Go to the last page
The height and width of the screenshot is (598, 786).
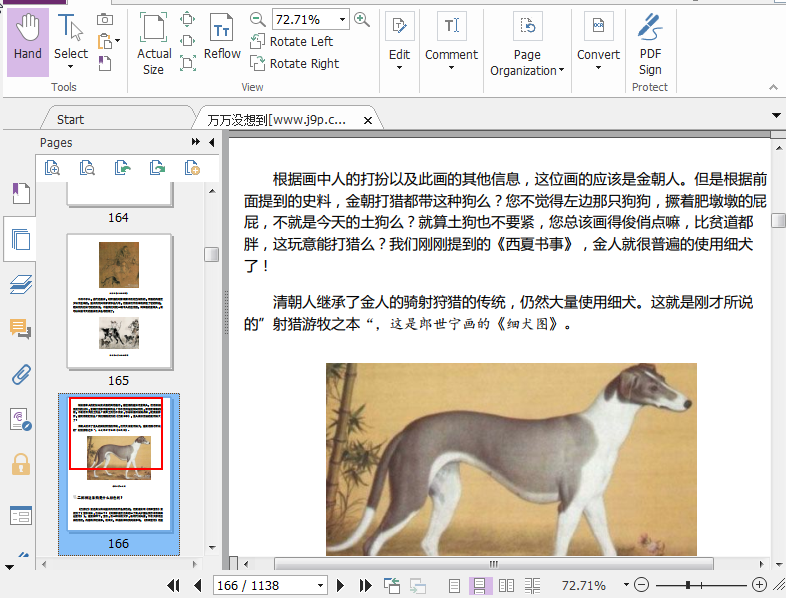click(365, 585)
